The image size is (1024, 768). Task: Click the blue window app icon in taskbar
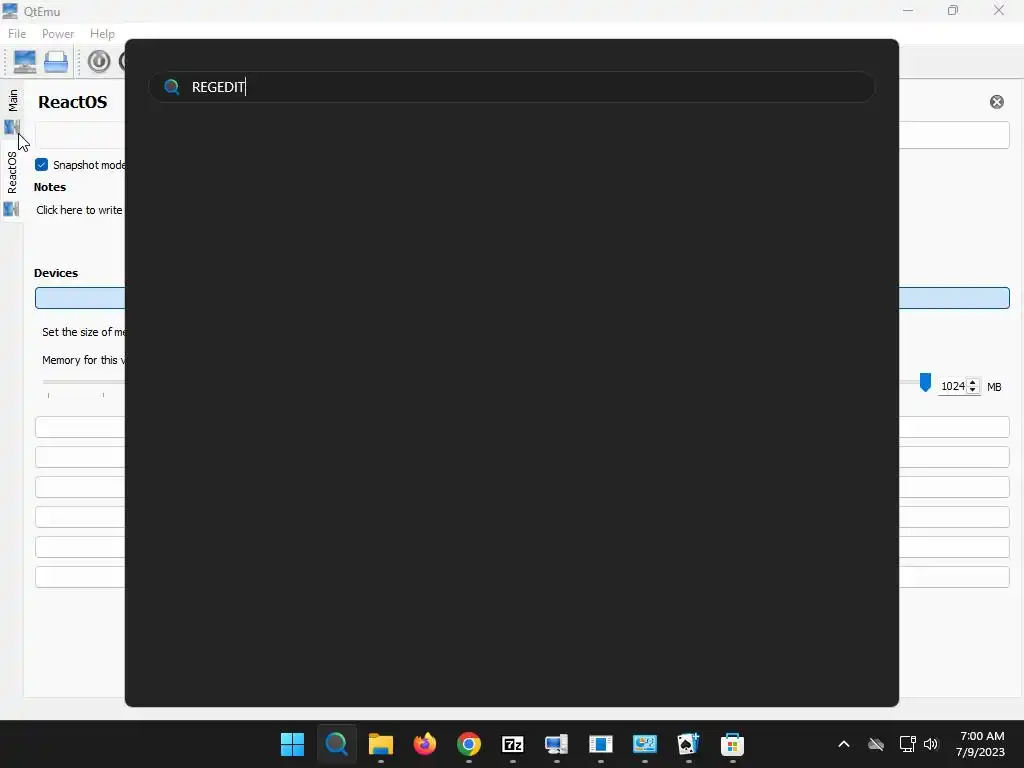[x=600, y=744]
